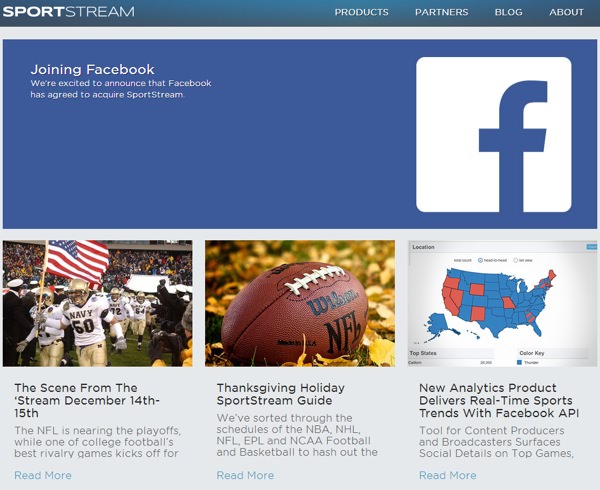
Task: Open Thanksgiving Holiday SportStream Guide title
Action: pyautogui.click(x=280, y=394)
